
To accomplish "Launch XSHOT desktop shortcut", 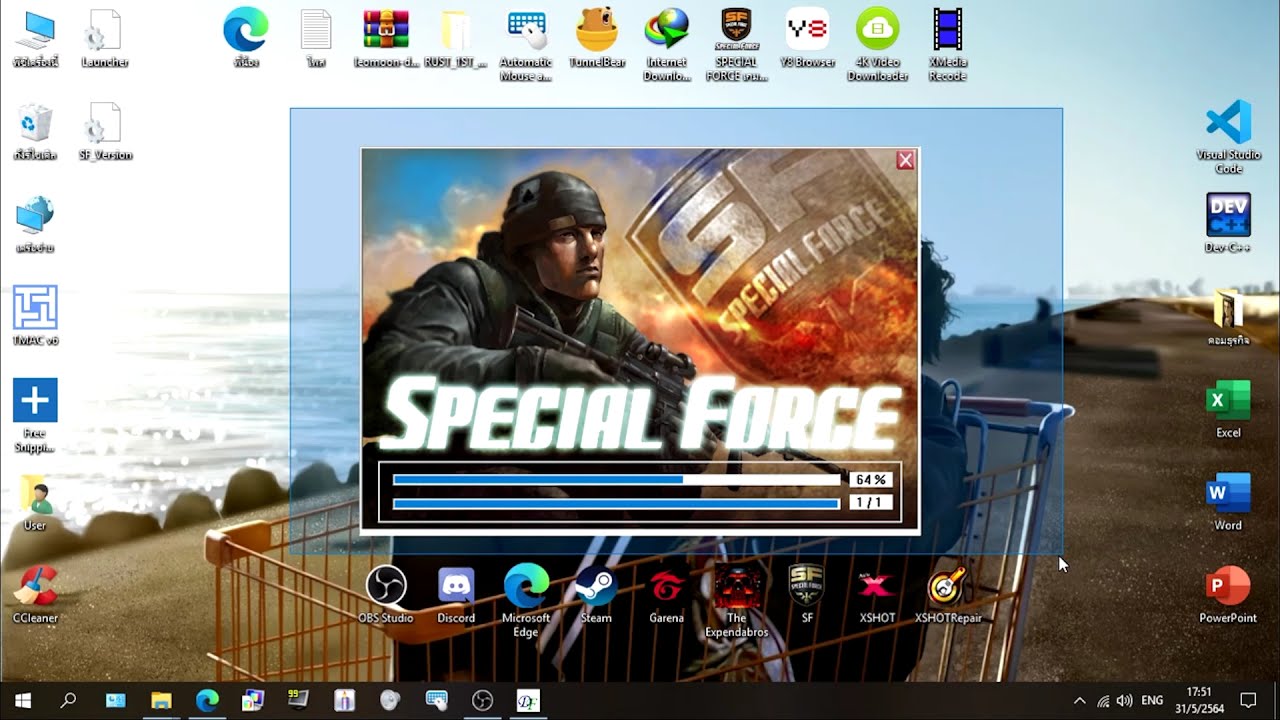I will (877, 594).
